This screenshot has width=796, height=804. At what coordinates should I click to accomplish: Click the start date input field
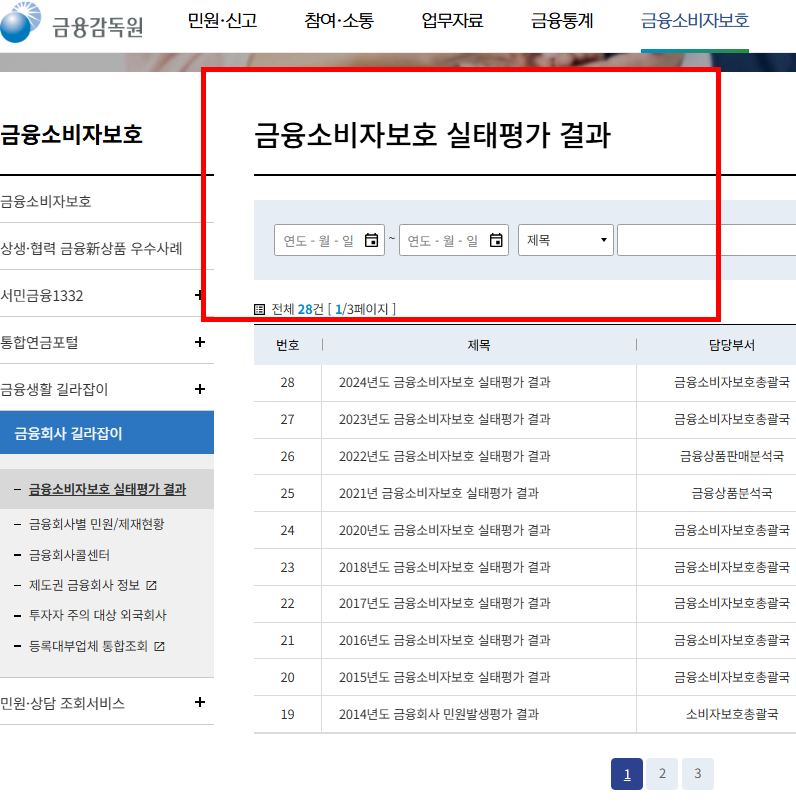tap(329, 240)
